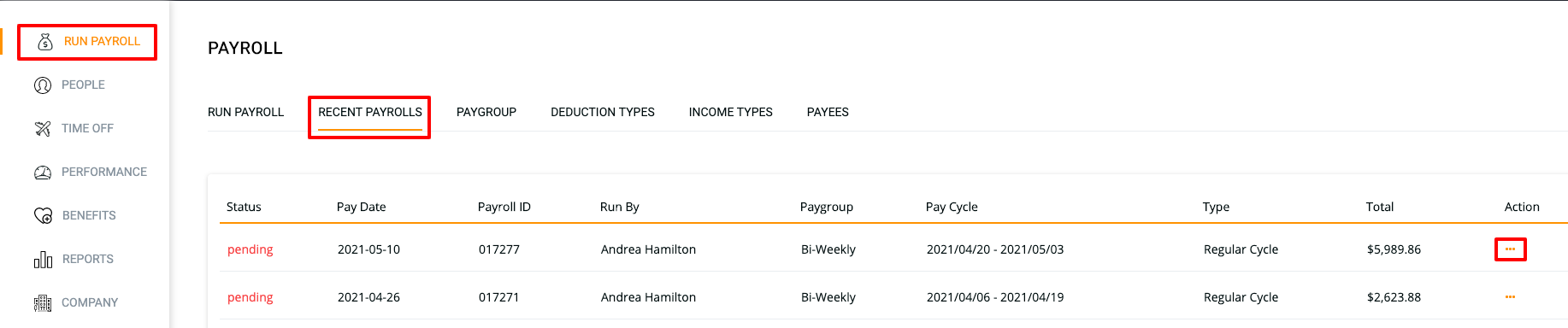Click the Time Off airplane icon
Viewport: 1568px width, 328px height.
(x=43, y=129)
